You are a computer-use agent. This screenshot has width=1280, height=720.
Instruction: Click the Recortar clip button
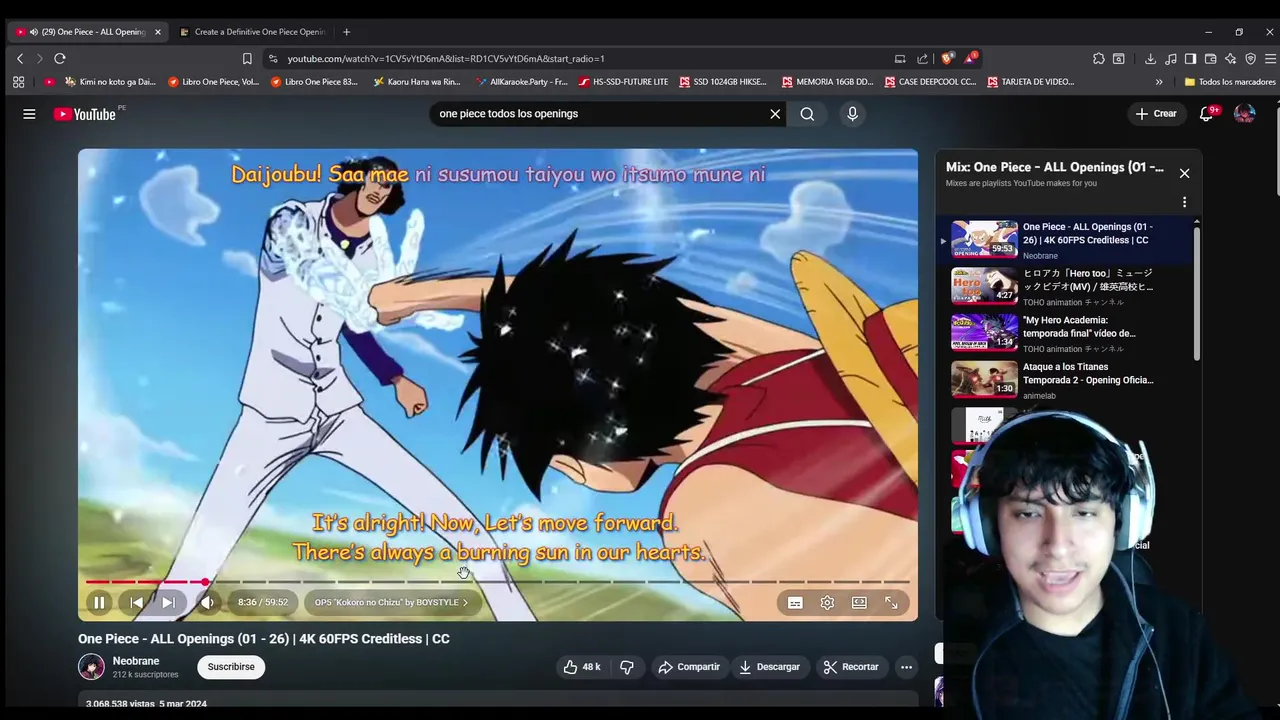click(851, 667)
